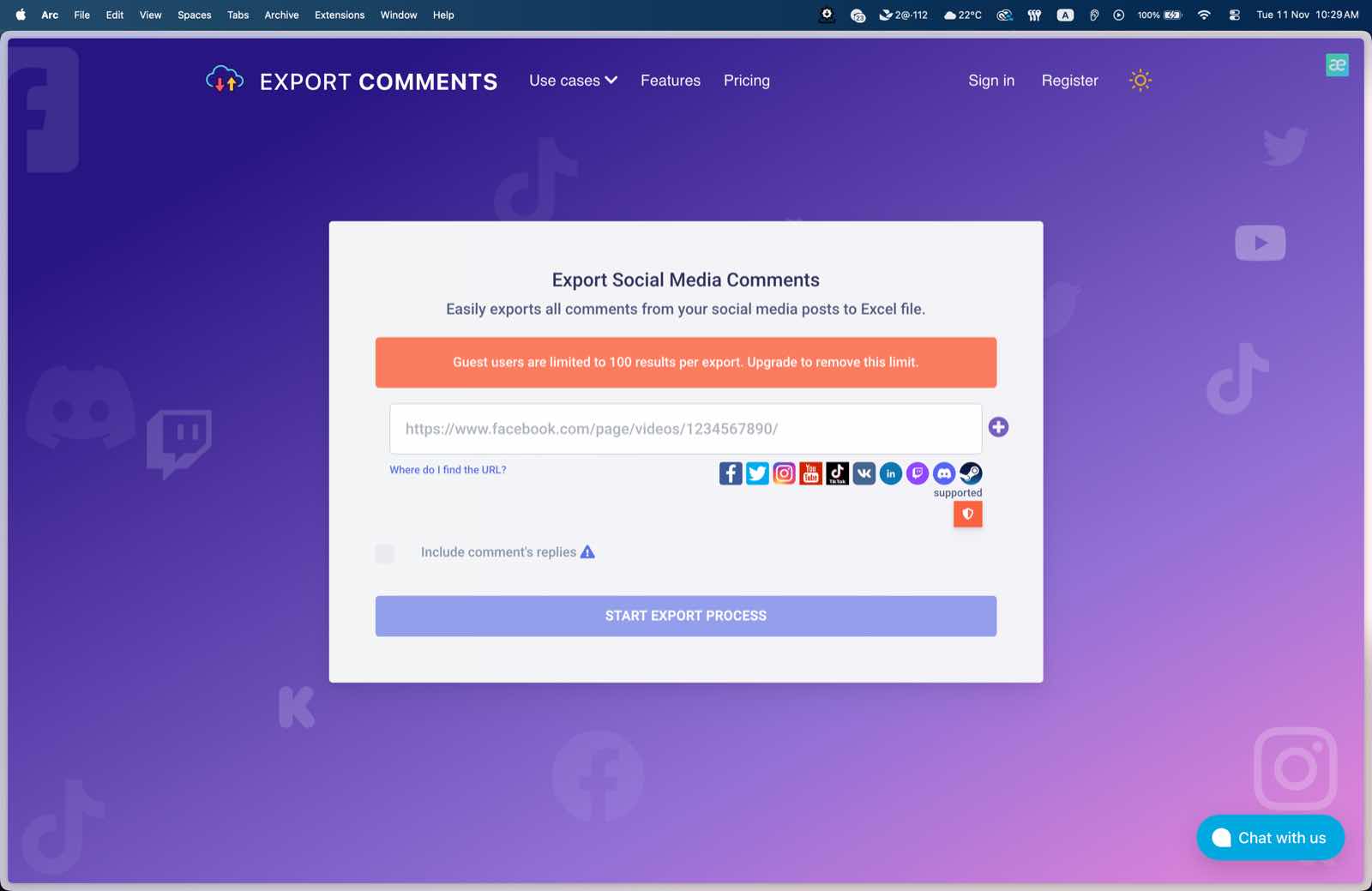Image resolution: width=1372 pixels, height=891 pixels.
Task: Click the social media URL input field
Action: 685,429
